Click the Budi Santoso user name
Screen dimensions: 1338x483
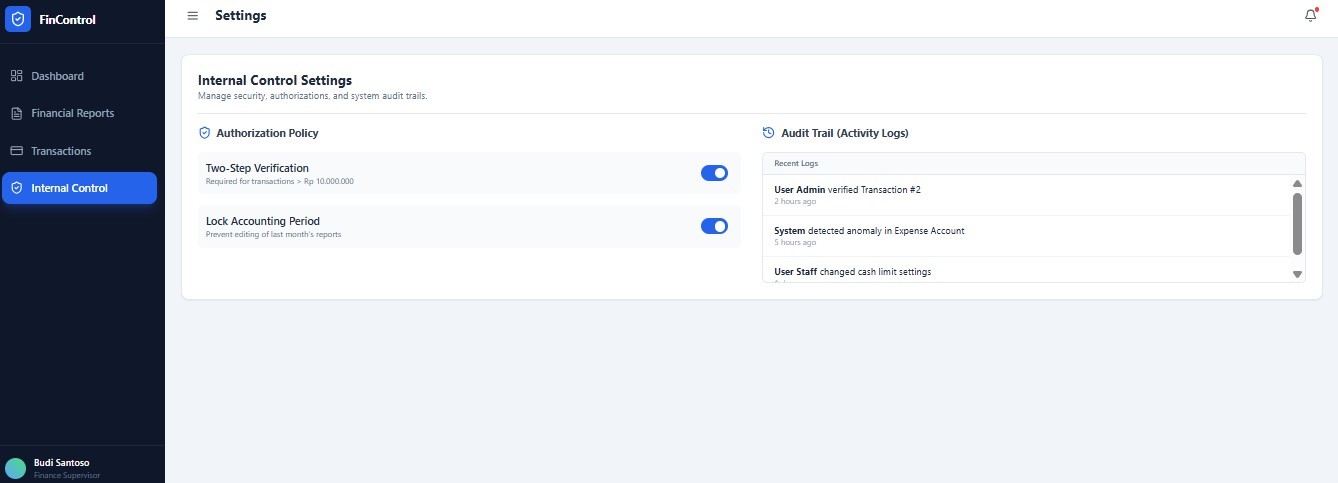pyautogui.click(x=61, y=463)
